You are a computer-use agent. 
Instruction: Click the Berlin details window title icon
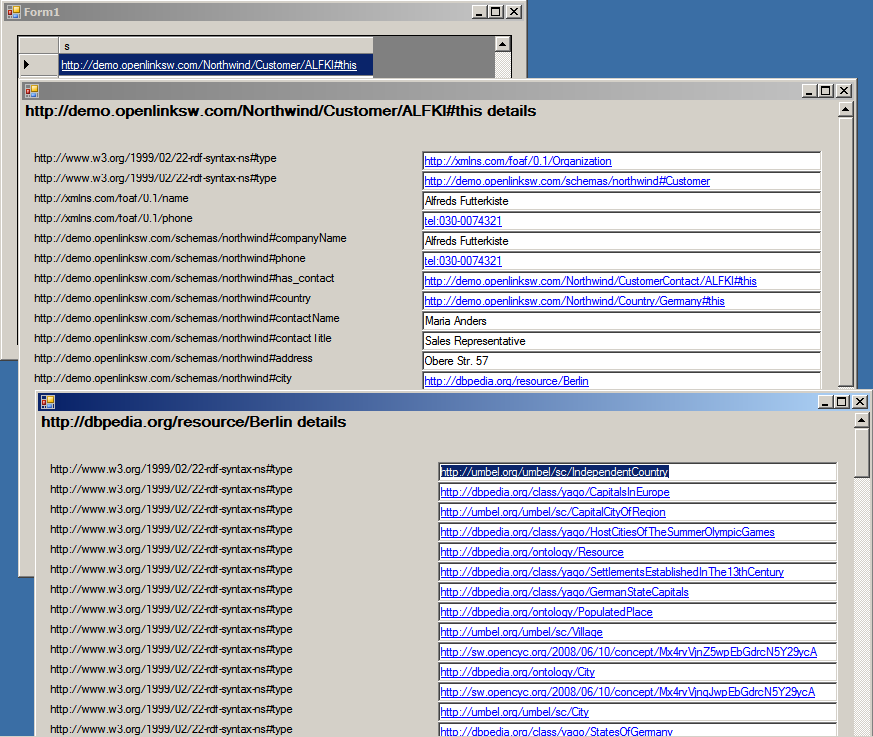coord(47,401)
